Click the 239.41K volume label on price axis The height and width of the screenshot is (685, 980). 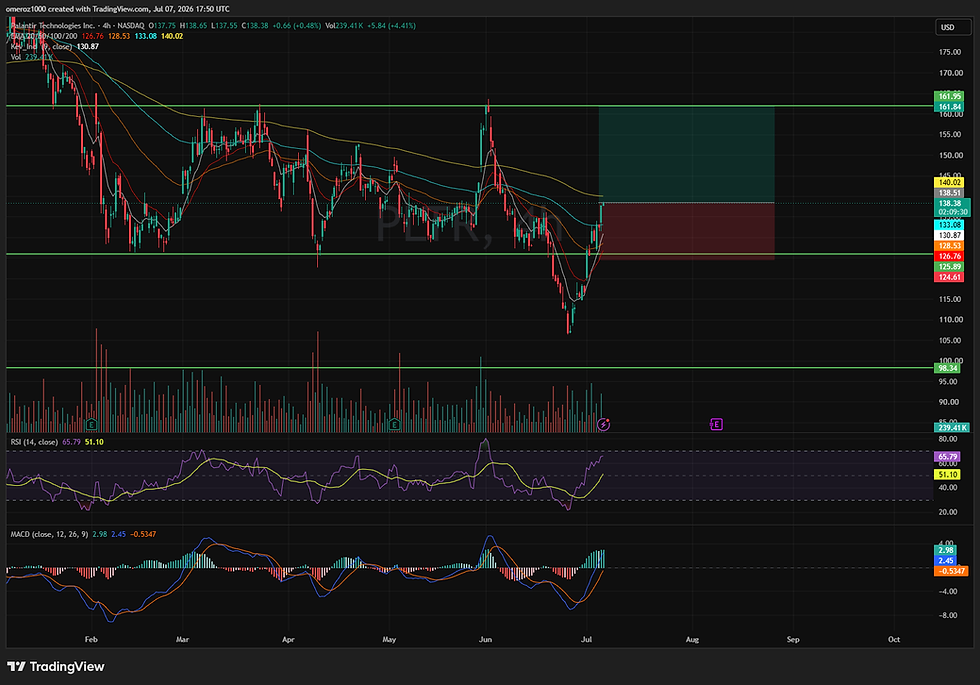[951, 428]
